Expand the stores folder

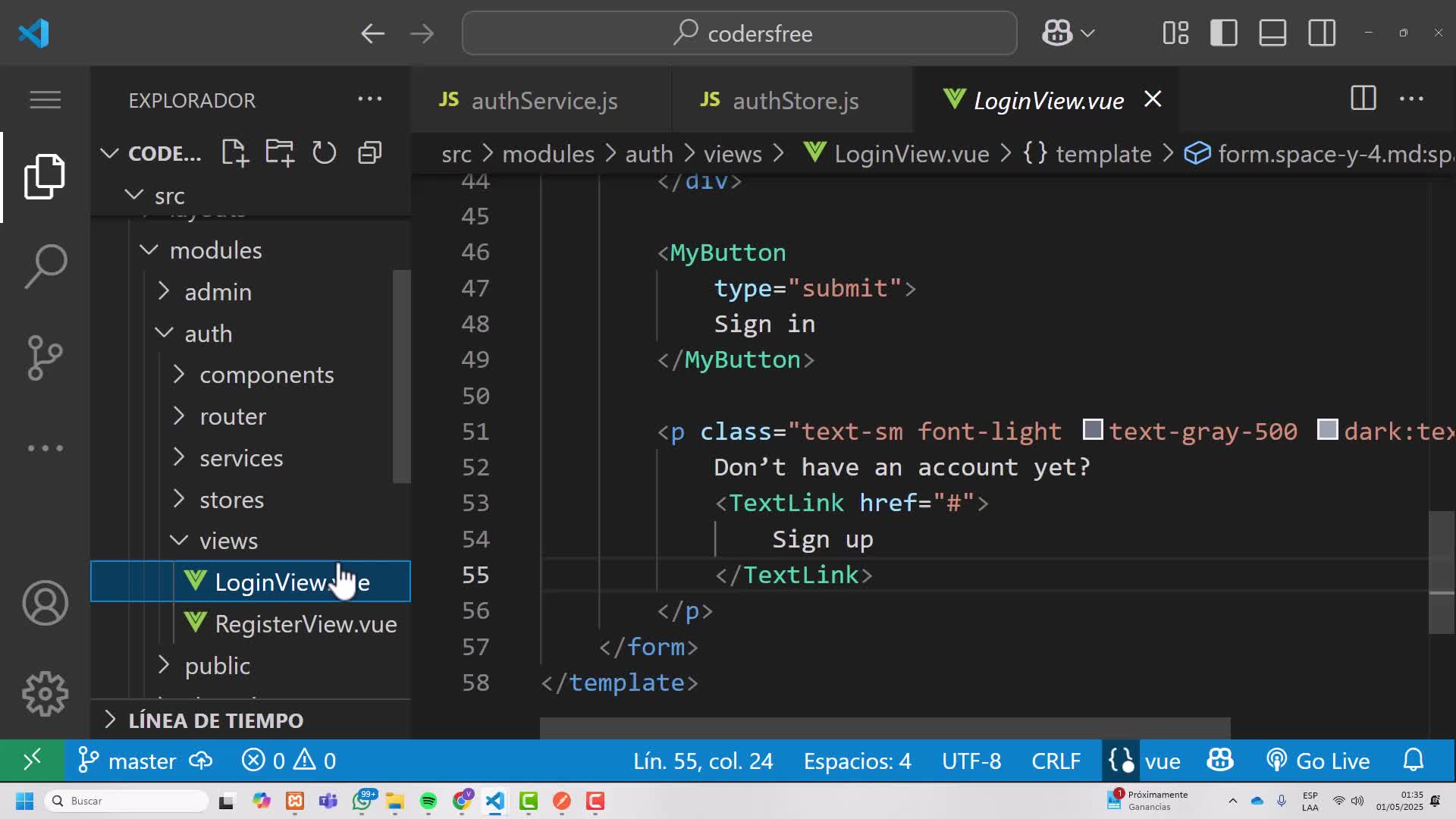[178, 499]
